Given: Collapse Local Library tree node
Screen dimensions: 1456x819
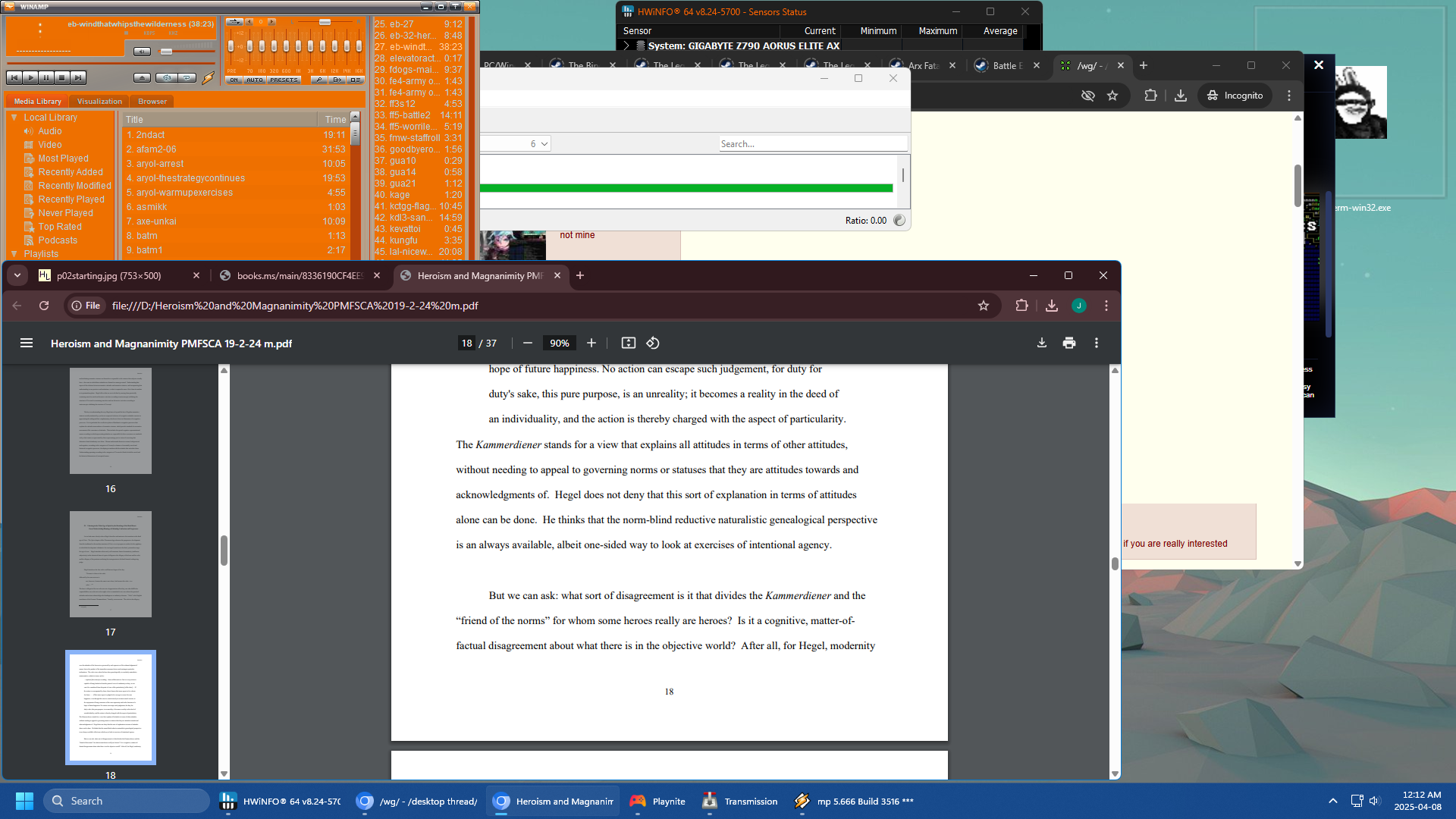Looking at the screenshot, I should pyautogui.click(x=14, y=118).
